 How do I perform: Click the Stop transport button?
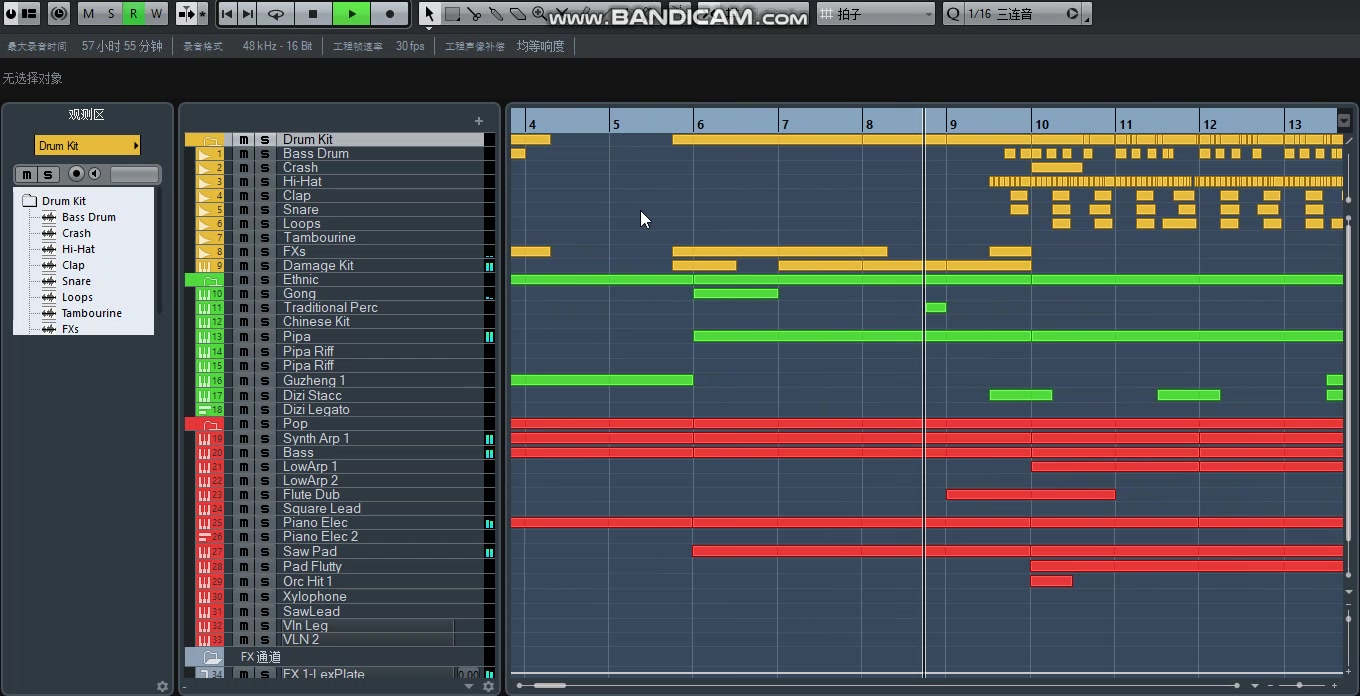[313, 14]
